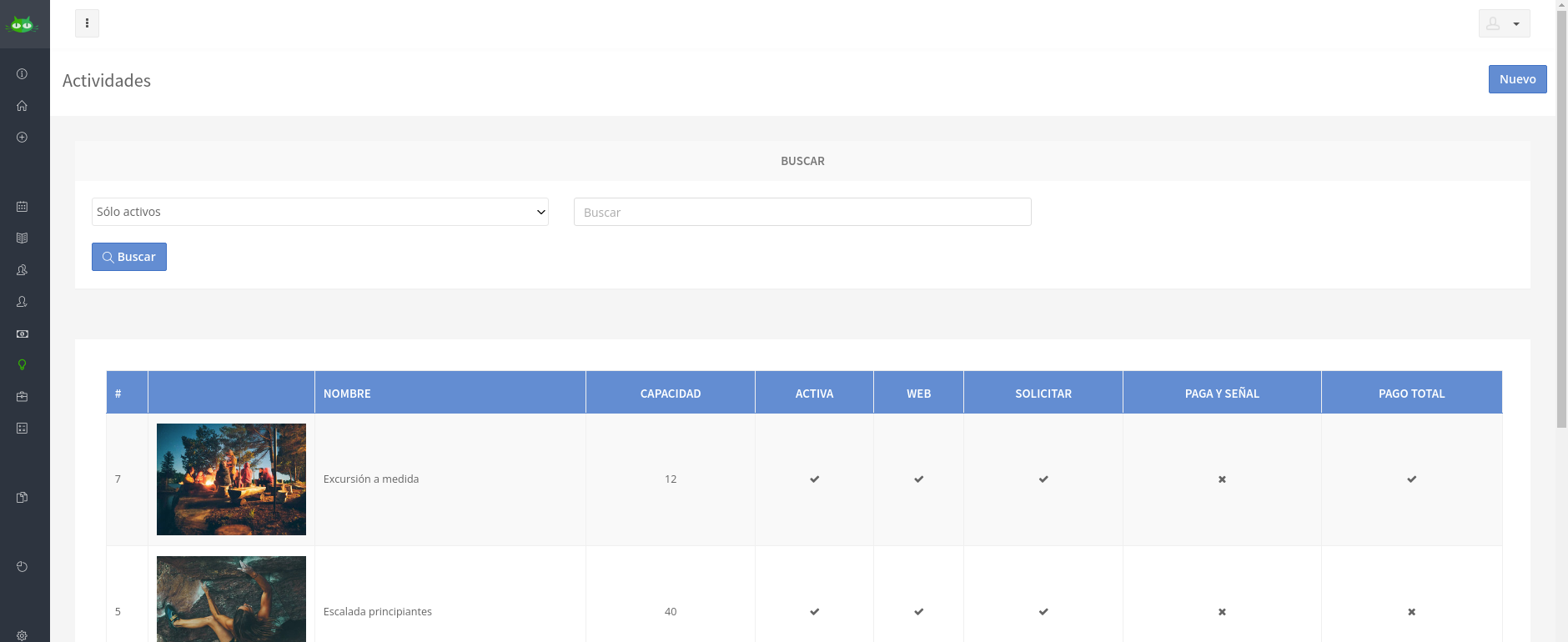Viewport: 1568px width, 642px height.
Task: Toggle Solicitar checkmark for Escalada principiantes
Action: 1043,612
